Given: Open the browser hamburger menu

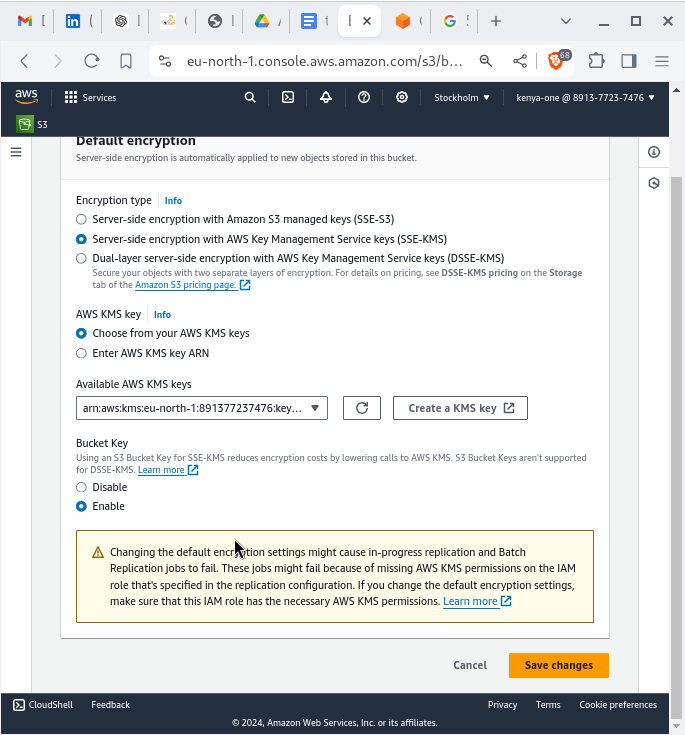Looking at the screenshot, I should coord(662,61).
